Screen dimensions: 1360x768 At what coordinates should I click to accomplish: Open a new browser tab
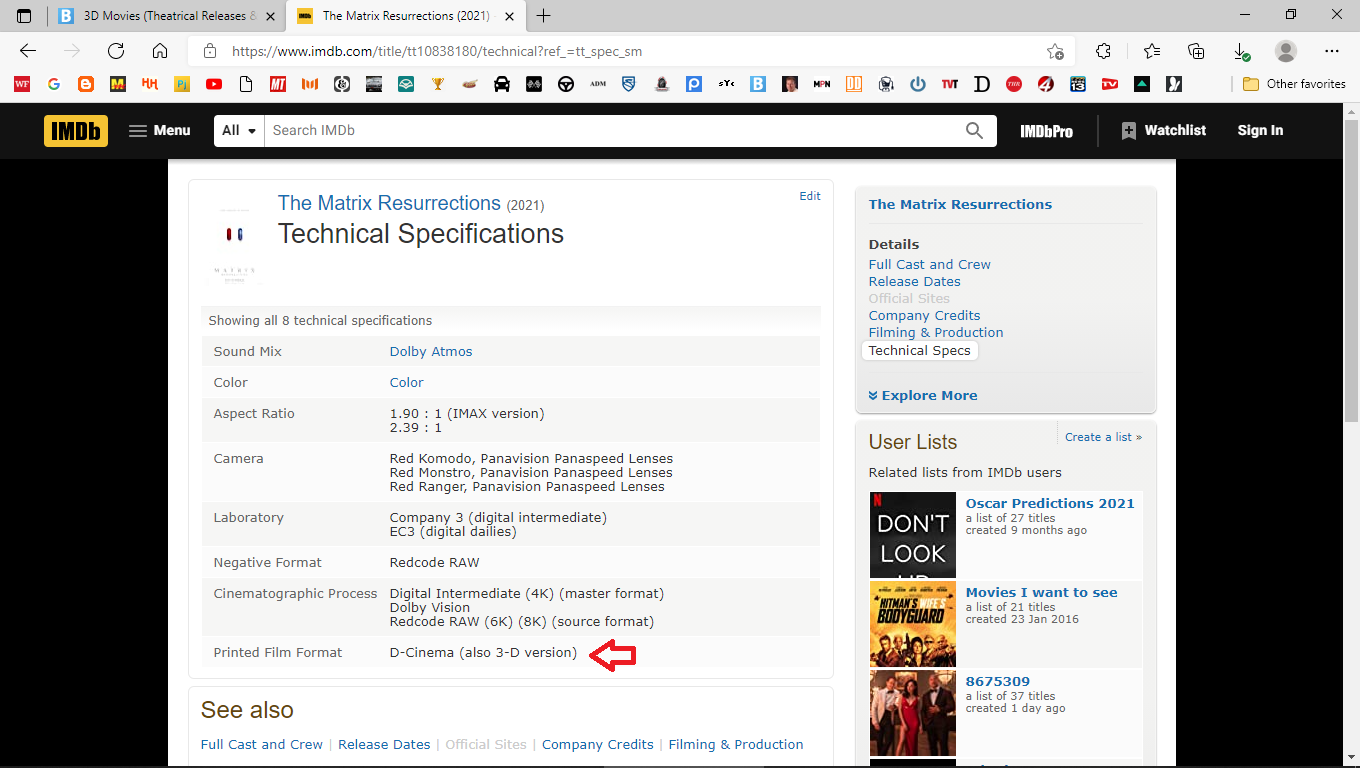tap(543, 16)
